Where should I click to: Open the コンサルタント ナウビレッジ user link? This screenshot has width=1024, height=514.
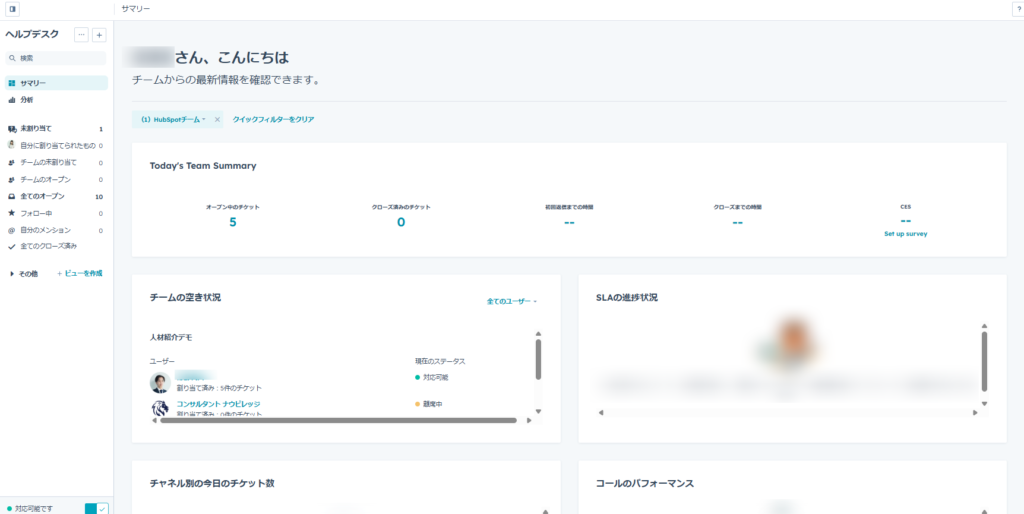[218, 404]
